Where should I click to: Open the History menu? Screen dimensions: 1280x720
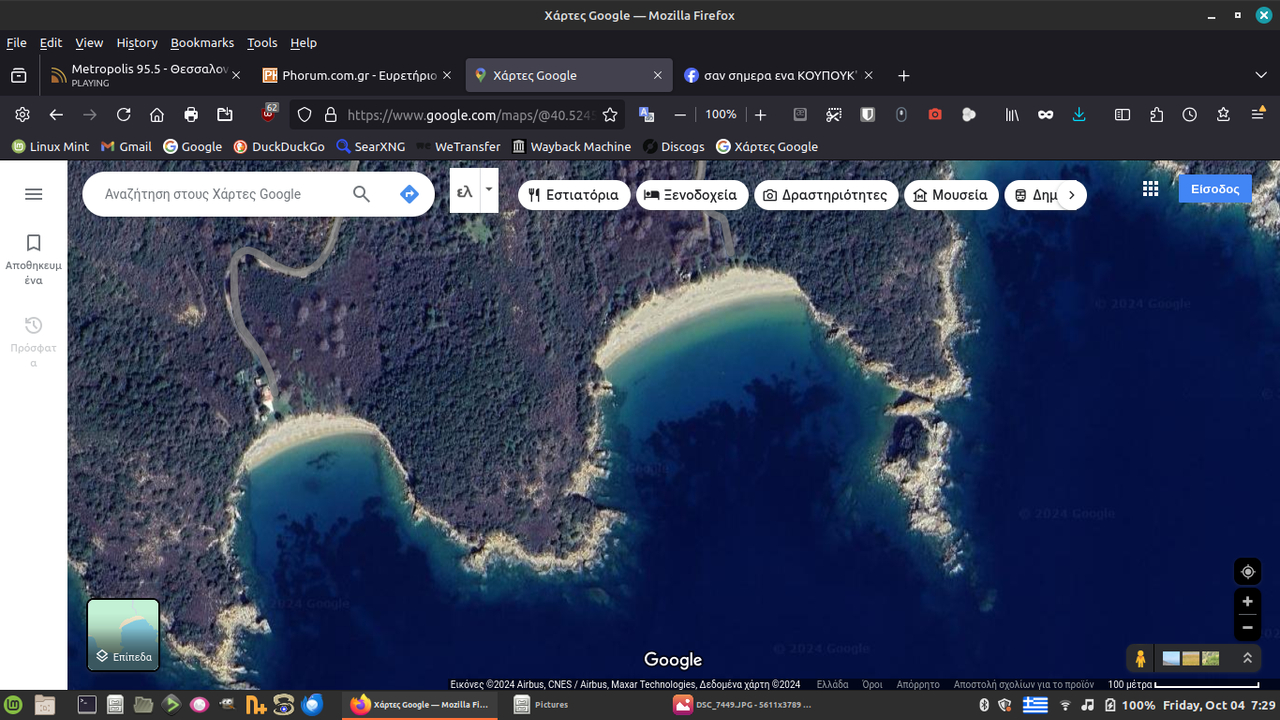click(137, 43)
